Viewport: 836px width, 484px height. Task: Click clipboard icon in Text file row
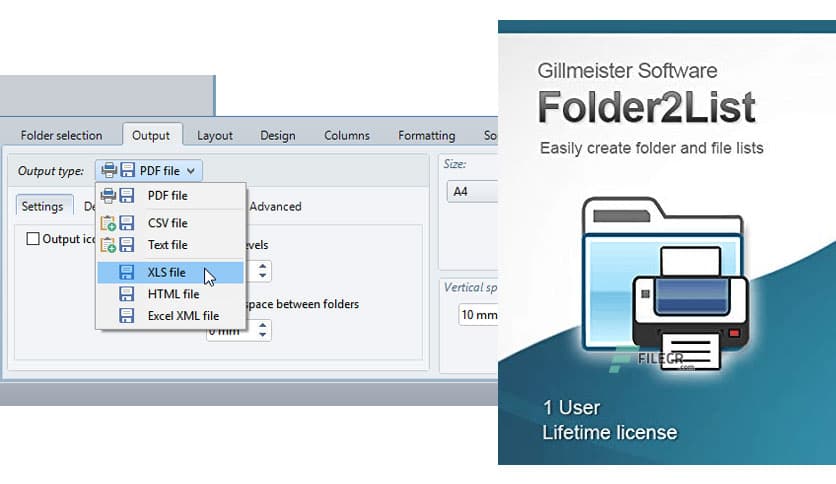[x=108, y=245]
